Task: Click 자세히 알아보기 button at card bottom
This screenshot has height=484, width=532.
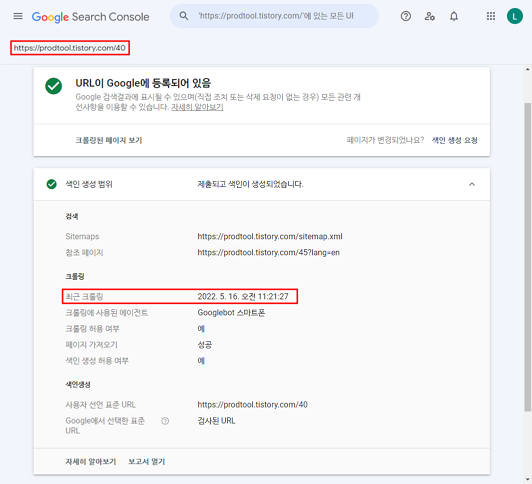Action: point(91,462)
